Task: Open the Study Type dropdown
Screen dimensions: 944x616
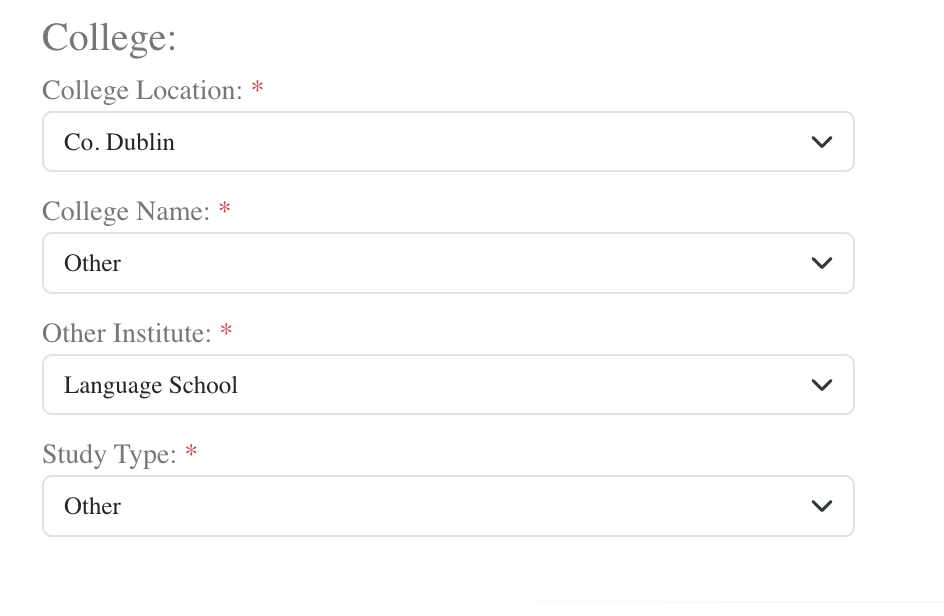Action: pos(447,506)
